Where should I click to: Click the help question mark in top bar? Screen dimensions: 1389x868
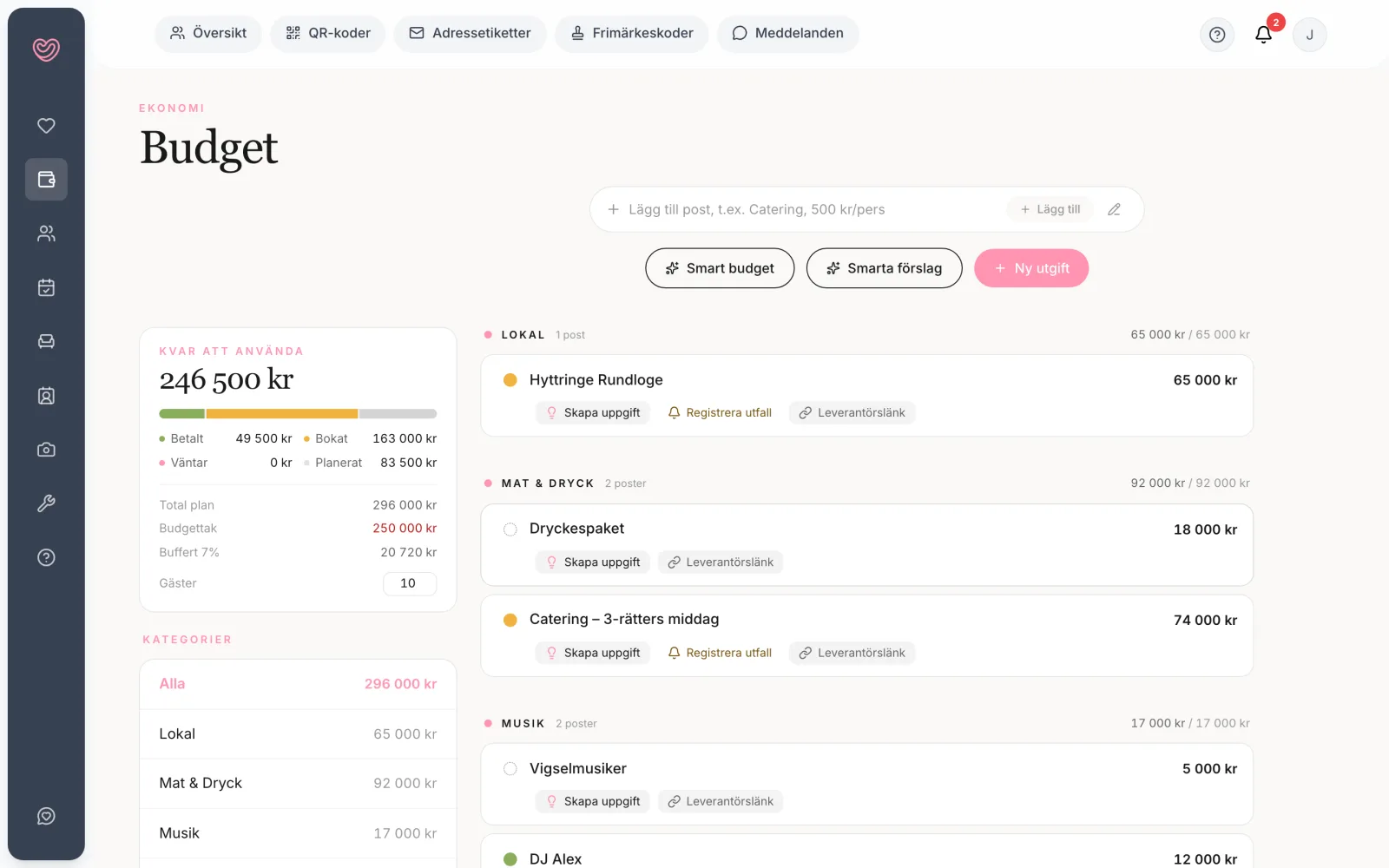1217,35
